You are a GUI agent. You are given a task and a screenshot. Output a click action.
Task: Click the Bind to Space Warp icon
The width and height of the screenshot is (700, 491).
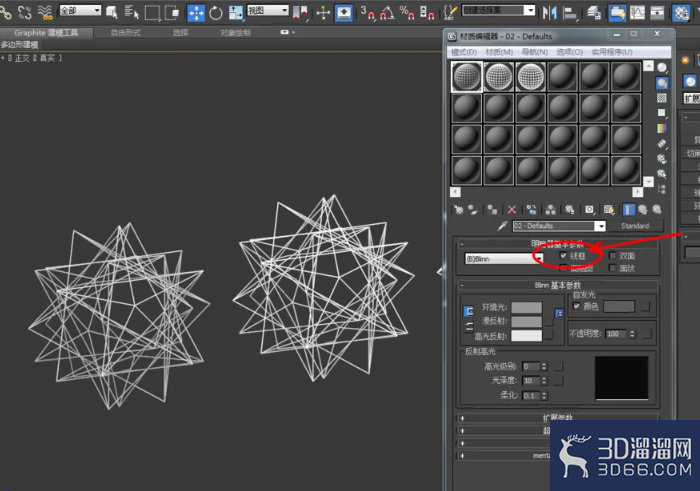pyautogui.click(x=45, y=12)
